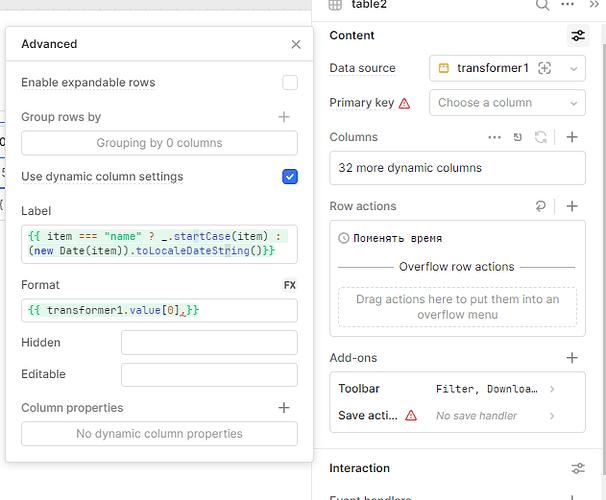Click the reset columns icon
Screen dimensions: 606x500
point(518,137)
